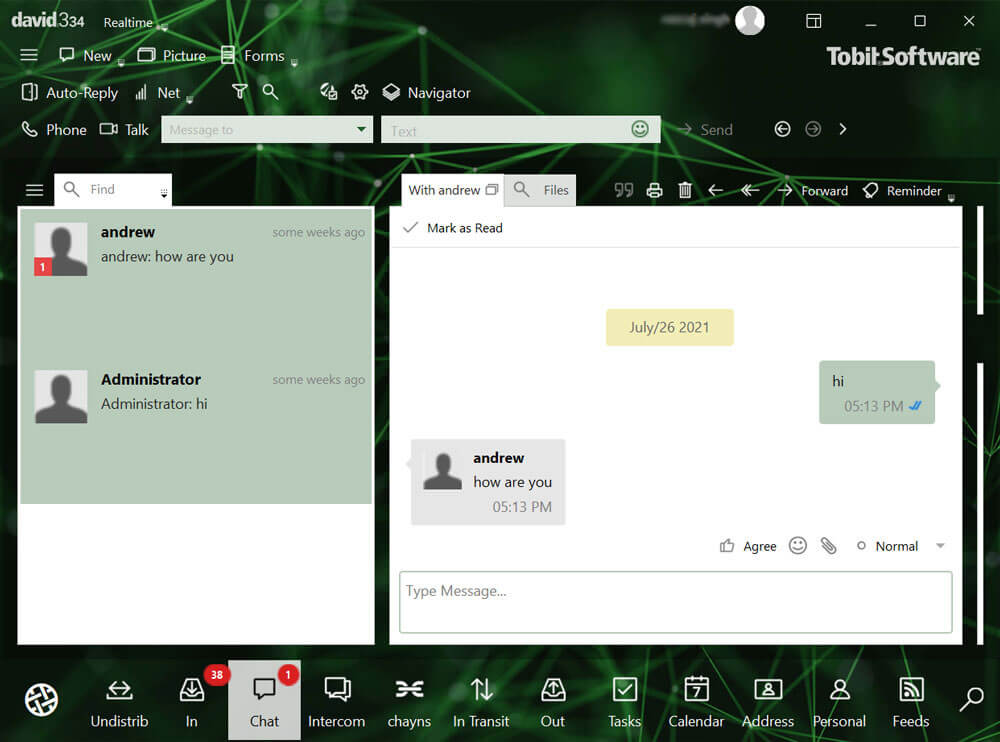Open the Picture view option
This screenshot has height=742, width=1000.
point(172,56)
